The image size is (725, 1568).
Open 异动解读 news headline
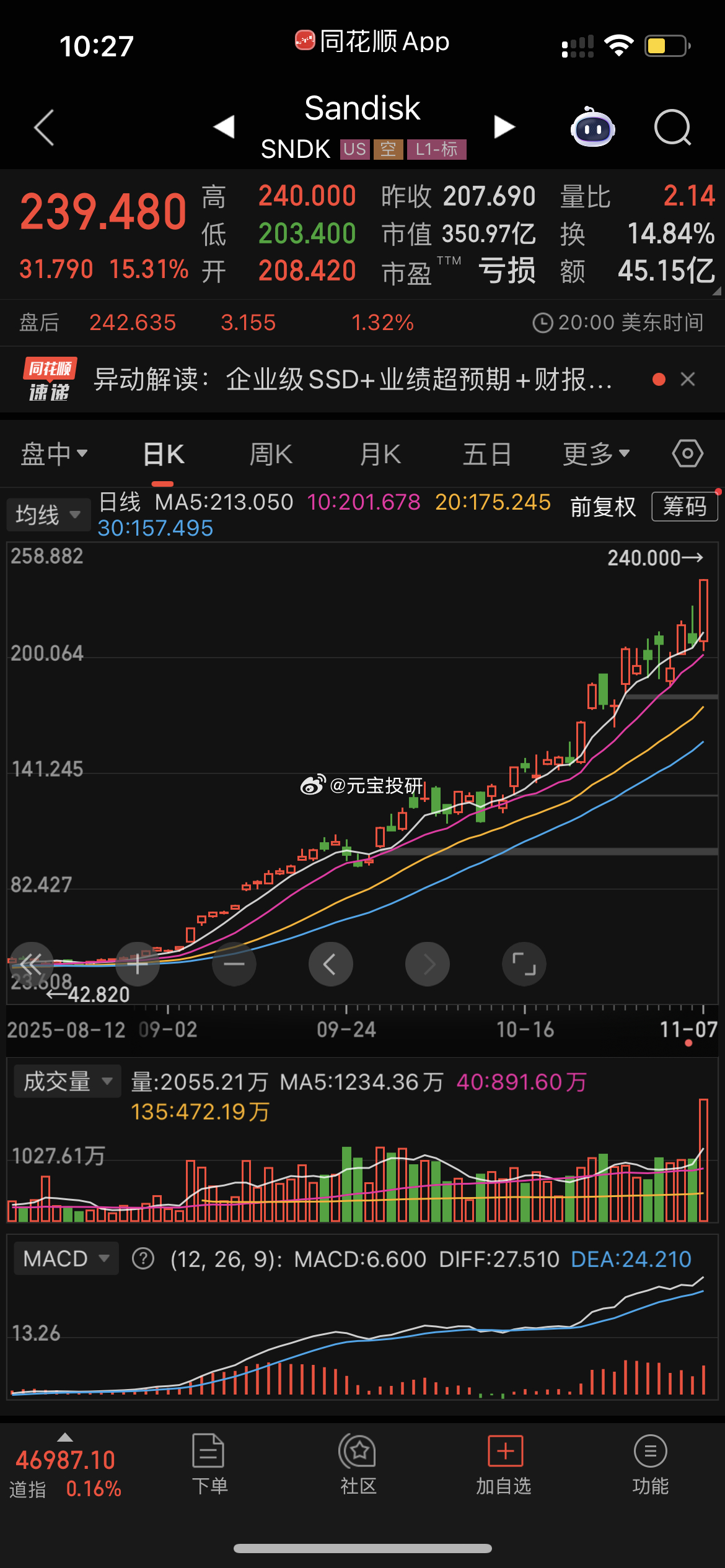tap(353, 379)
